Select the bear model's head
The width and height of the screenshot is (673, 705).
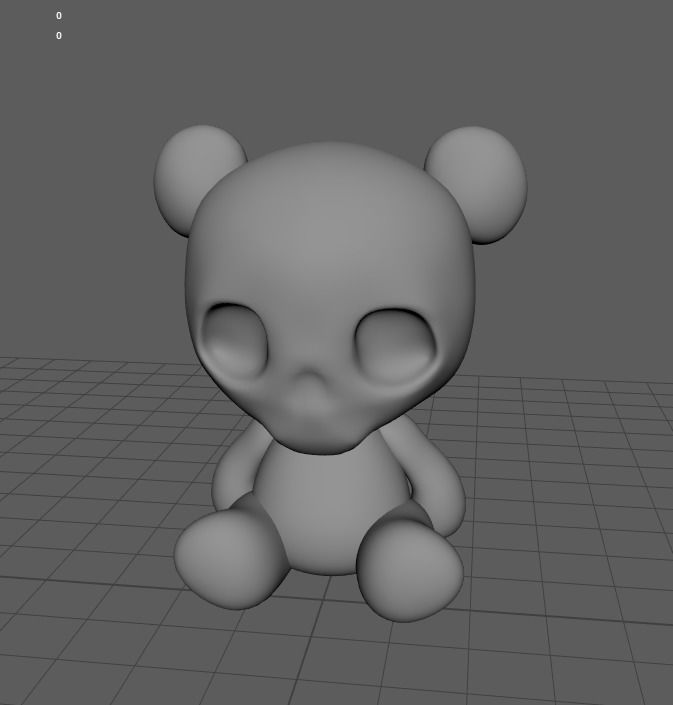pyautogui.click(x=330, y=298)
